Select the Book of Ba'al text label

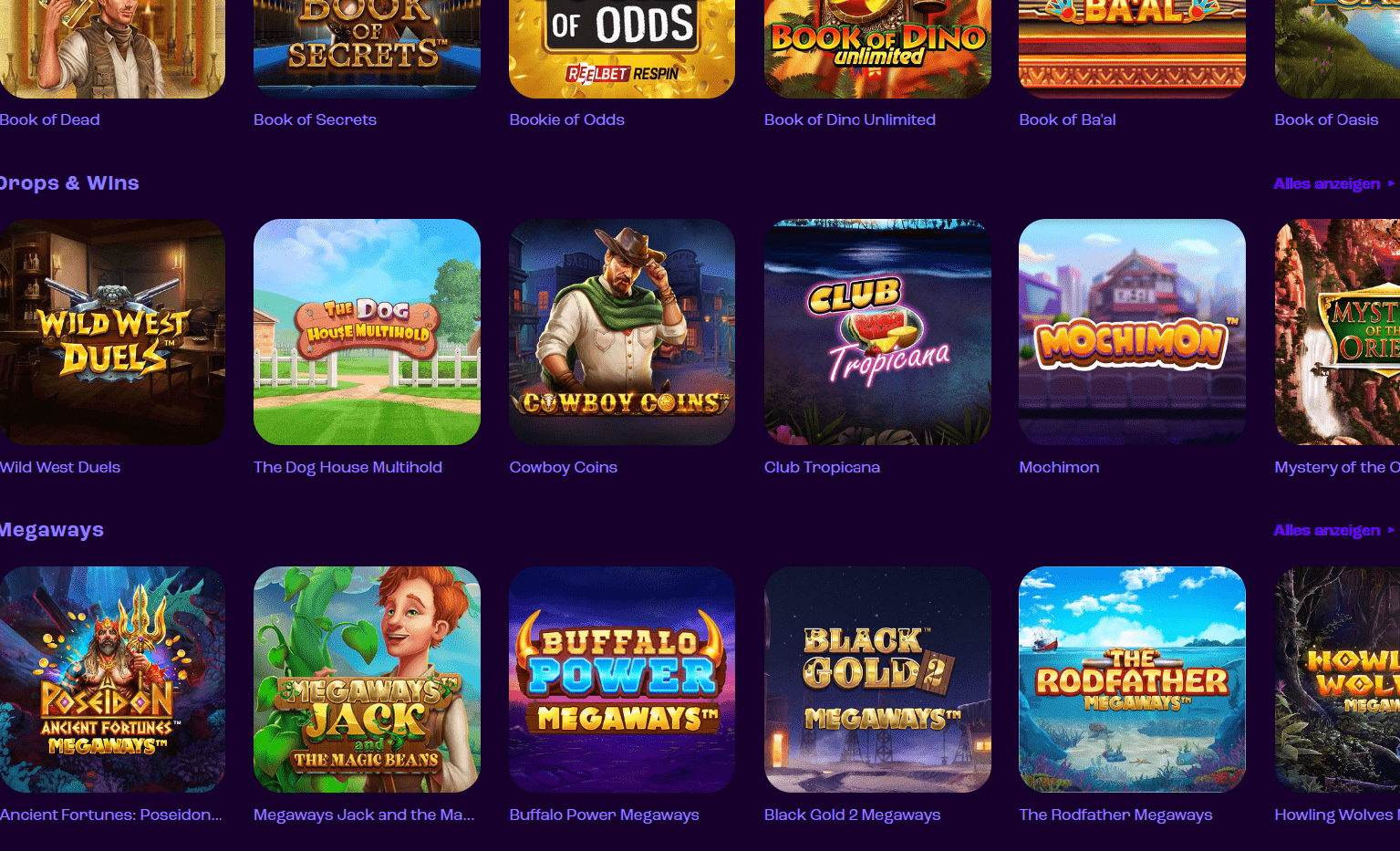click(x=1067, y=119)
